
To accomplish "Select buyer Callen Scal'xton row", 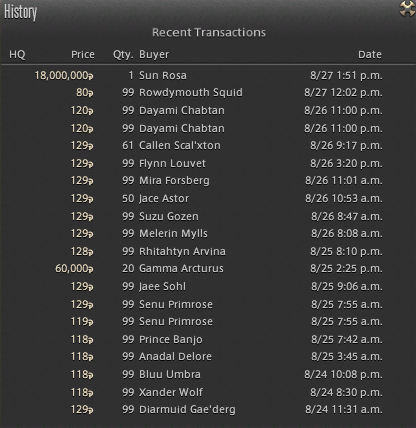I will [x=208, y=146].
